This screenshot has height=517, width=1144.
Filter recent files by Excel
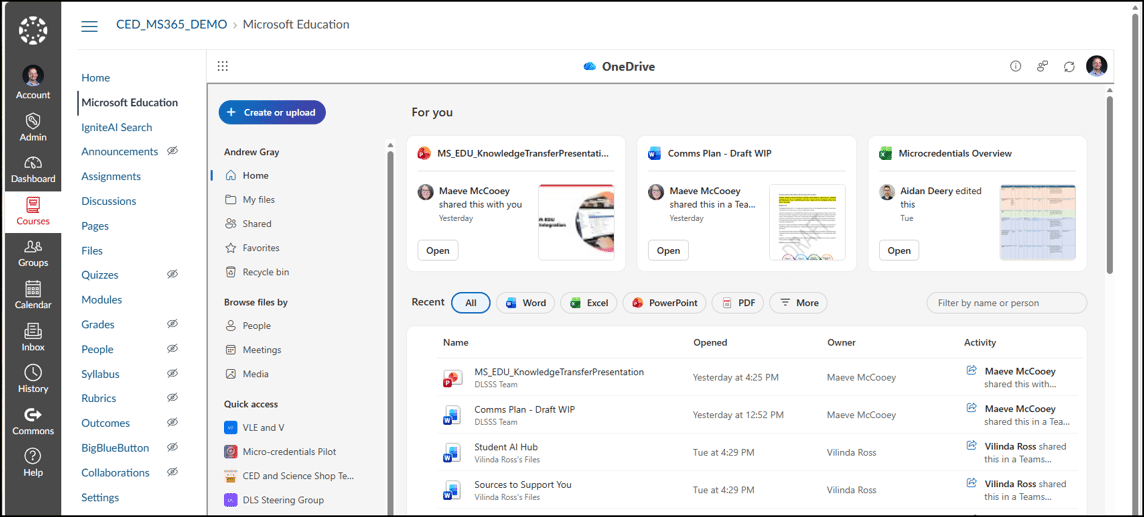pyautogui.click(x=589, y=303)
